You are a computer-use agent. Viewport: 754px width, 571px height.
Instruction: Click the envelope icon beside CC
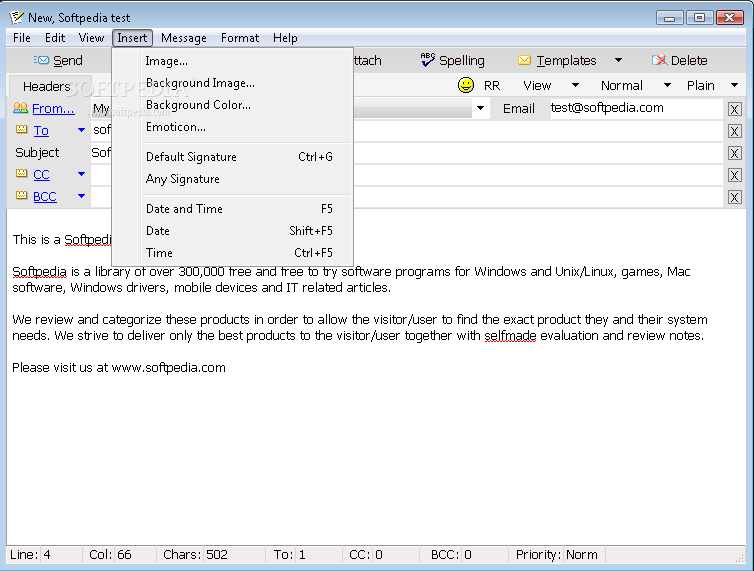(x=21, y=173)
